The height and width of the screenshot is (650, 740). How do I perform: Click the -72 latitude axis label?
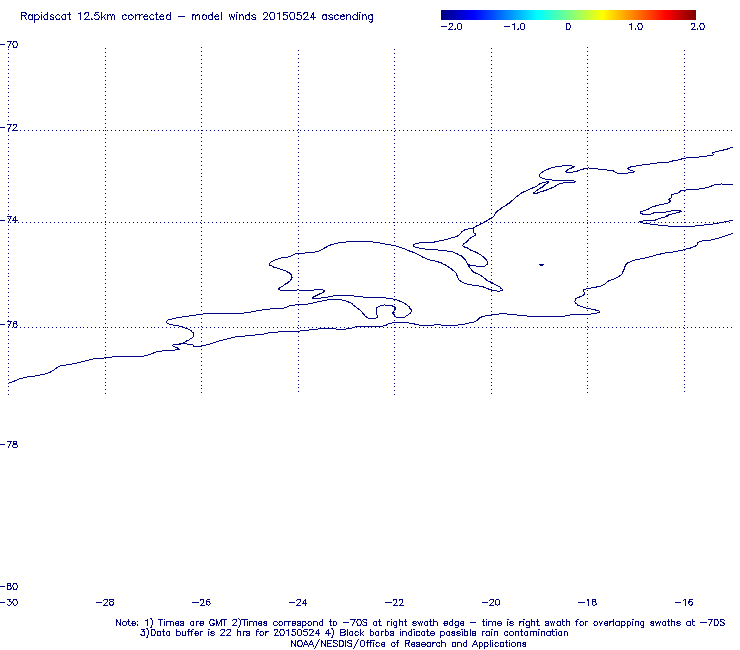pos(9,128)
